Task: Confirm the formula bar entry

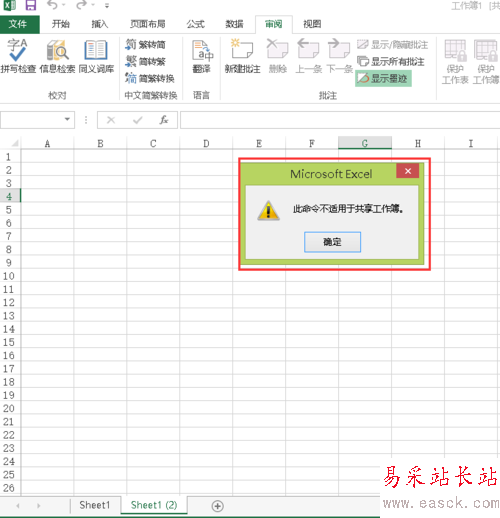Action: (x=137, y=120)
